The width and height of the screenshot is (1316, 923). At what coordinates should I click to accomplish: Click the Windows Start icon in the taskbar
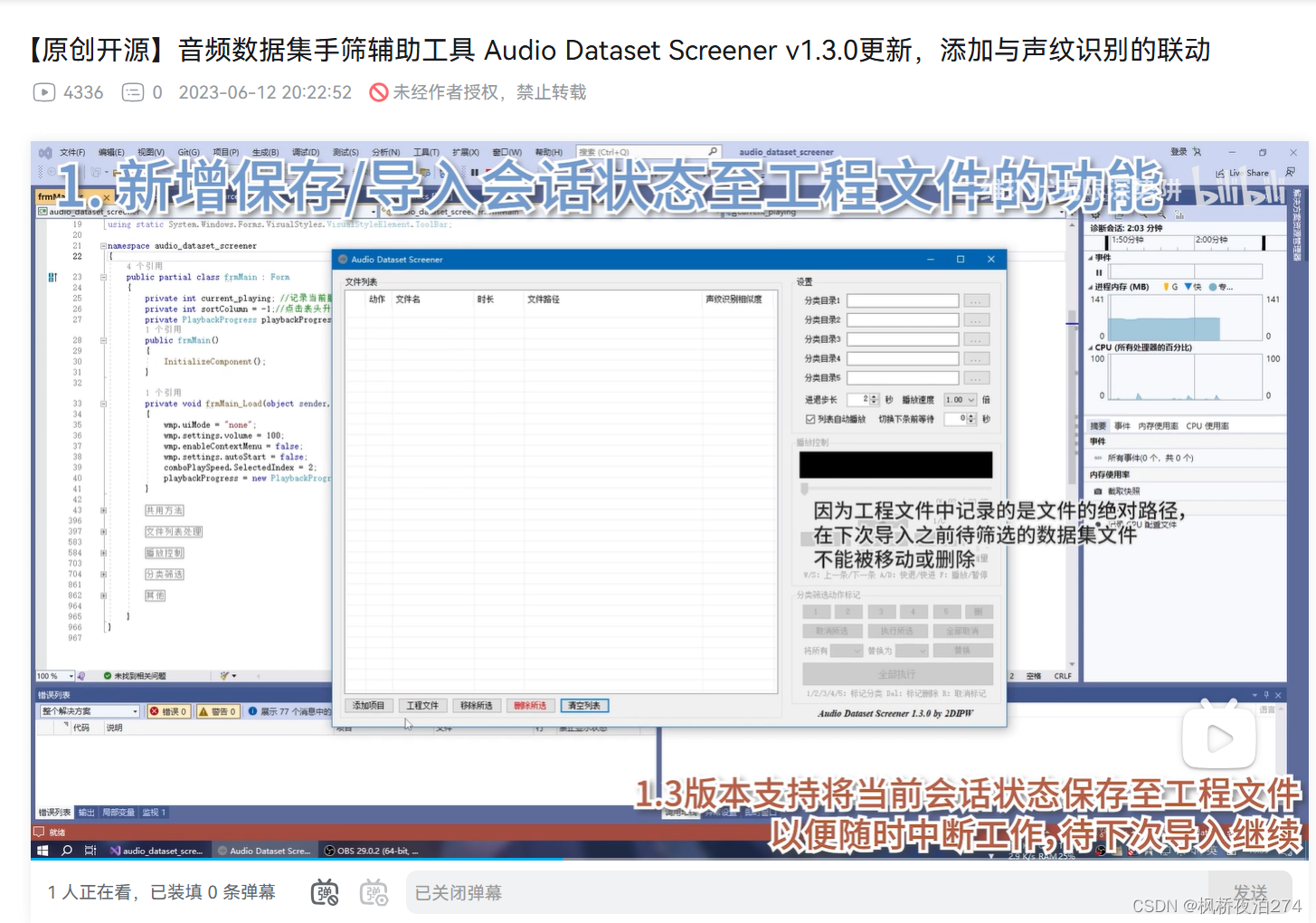click(43, 851)
